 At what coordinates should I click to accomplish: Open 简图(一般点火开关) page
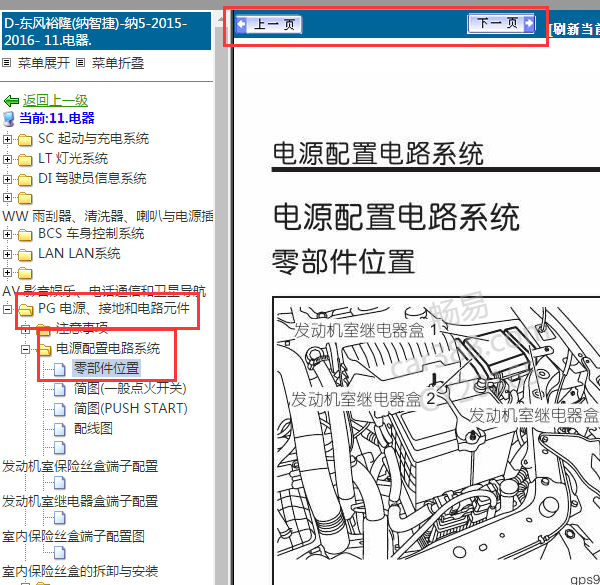[x=130, y=388]
